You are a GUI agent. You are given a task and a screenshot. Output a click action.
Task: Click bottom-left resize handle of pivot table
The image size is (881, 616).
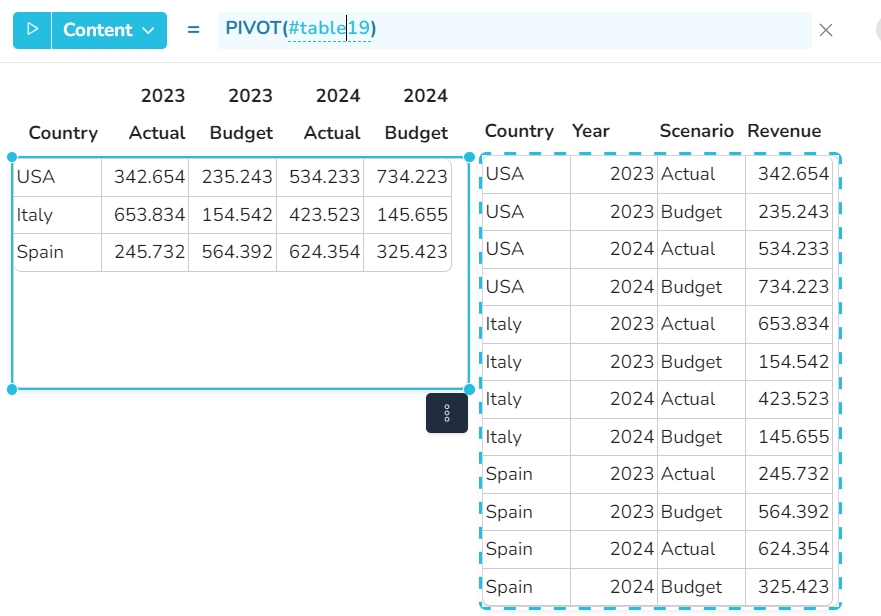pyautogui.click(x=12, y=389)
